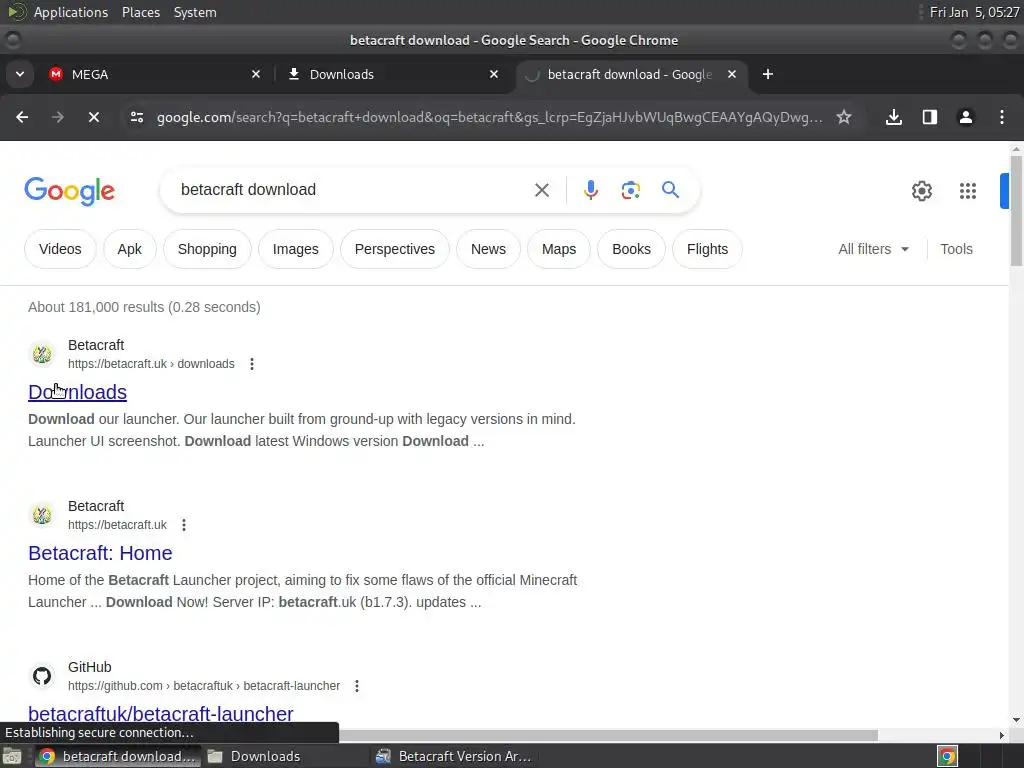Viewport: 1024px width, 768px height.
Task: Switch to Betacraft Version Archive taskbar window
Action: click(455, 756)
